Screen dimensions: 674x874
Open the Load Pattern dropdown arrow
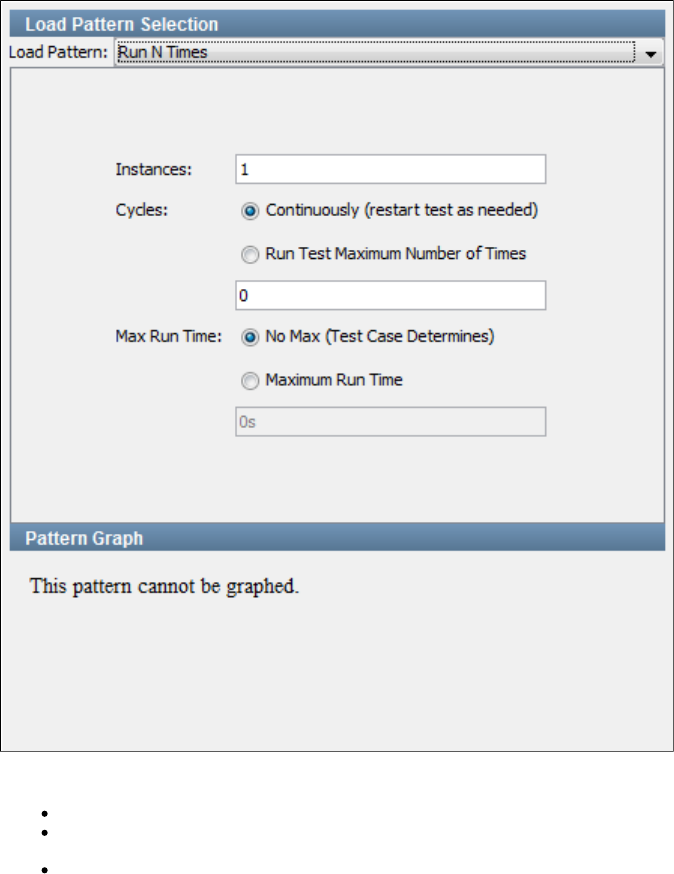tap(651, 53)
